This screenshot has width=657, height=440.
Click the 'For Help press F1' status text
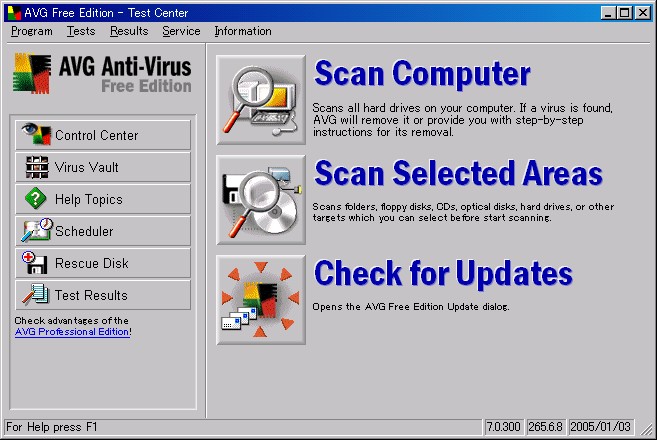(52, 427)
